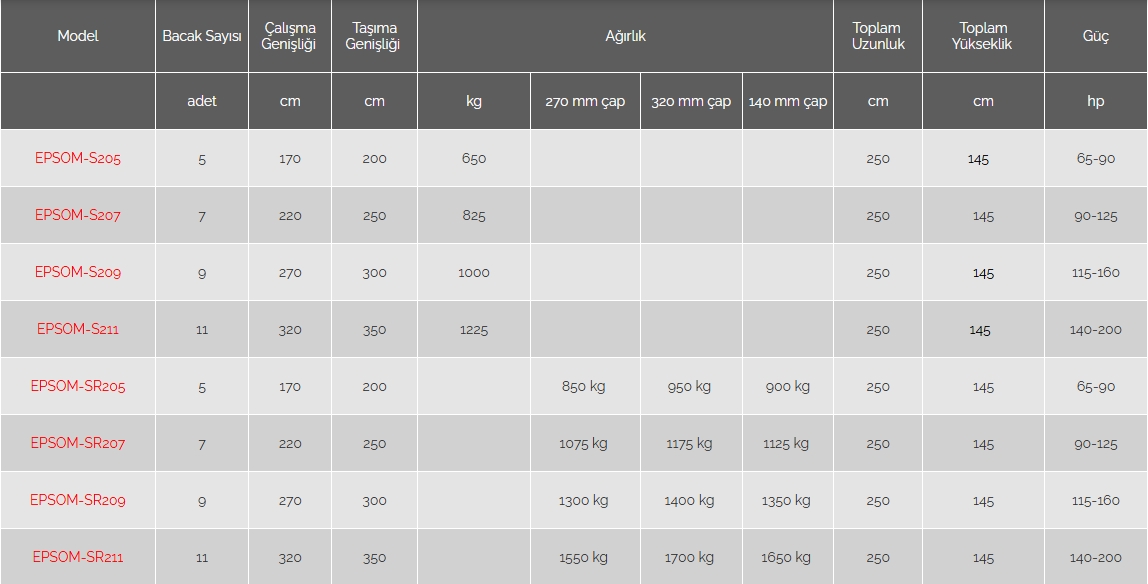Select the 1700 kg weight cell
The width and height of the screenshot is (1148, 584).
[689, 558]
